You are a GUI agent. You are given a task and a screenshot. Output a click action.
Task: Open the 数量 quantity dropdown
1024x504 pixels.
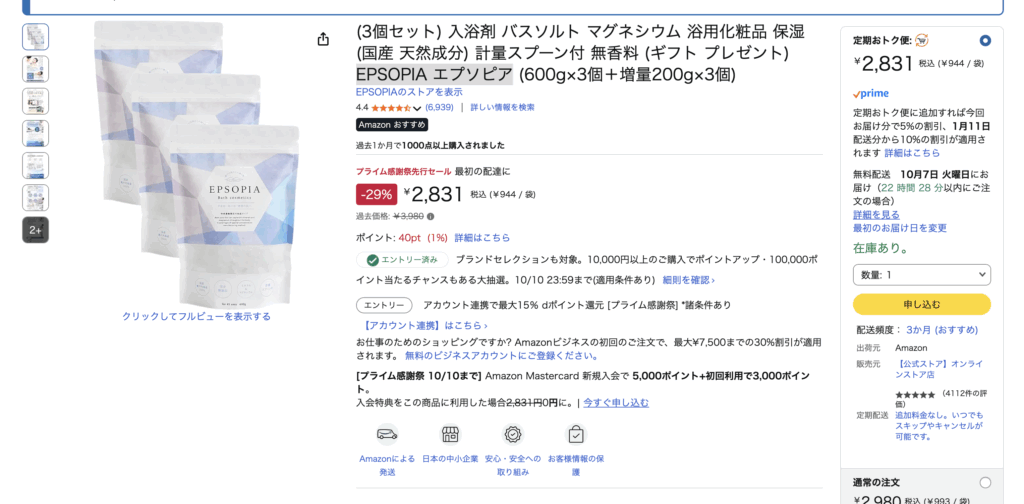click(x=921, y=274)
